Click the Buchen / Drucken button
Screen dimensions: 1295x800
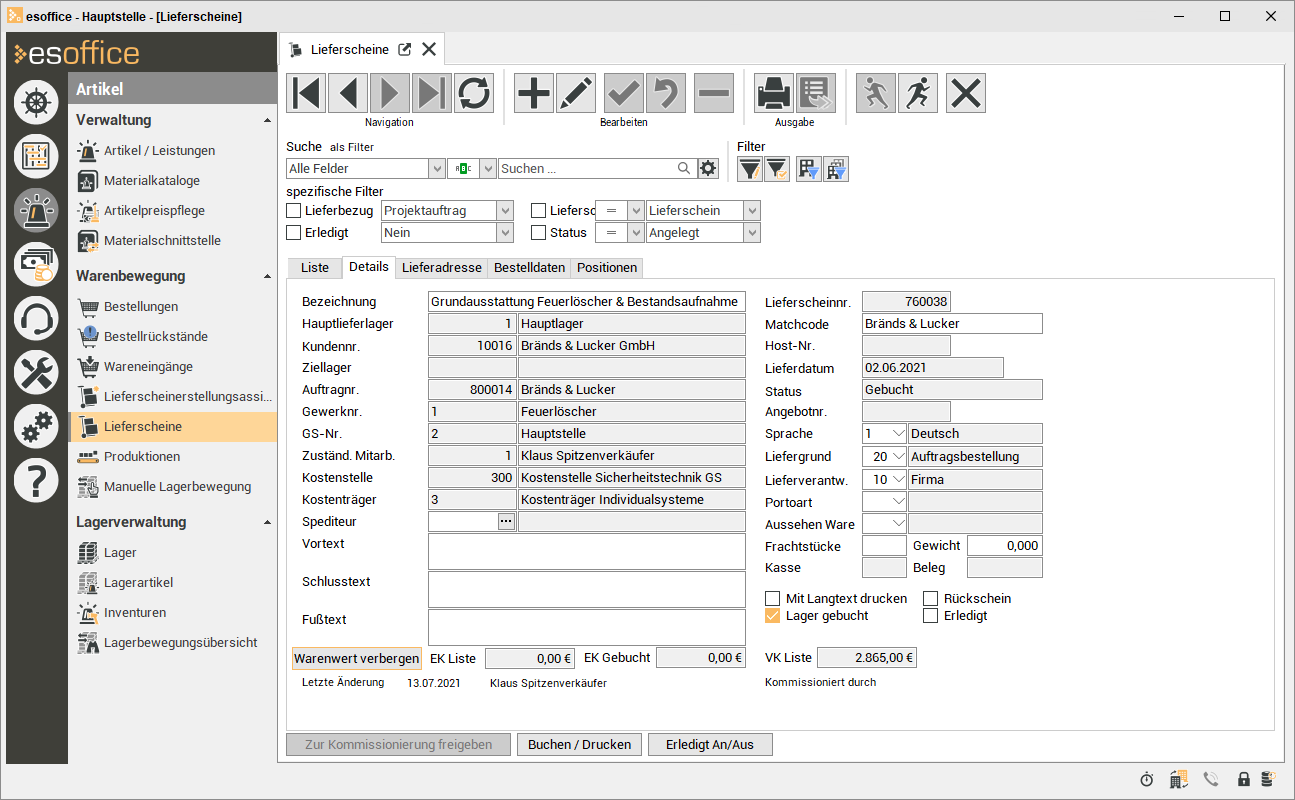pyautogui.click(x=580, y=745)
